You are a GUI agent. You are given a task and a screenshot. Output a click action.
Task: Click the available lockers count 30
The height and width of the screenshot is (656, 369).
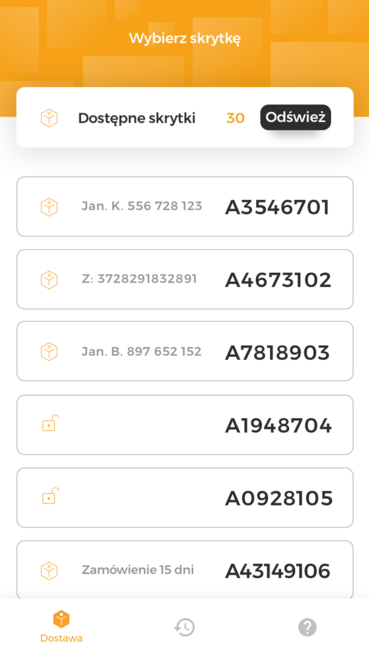tap(236, 118)
